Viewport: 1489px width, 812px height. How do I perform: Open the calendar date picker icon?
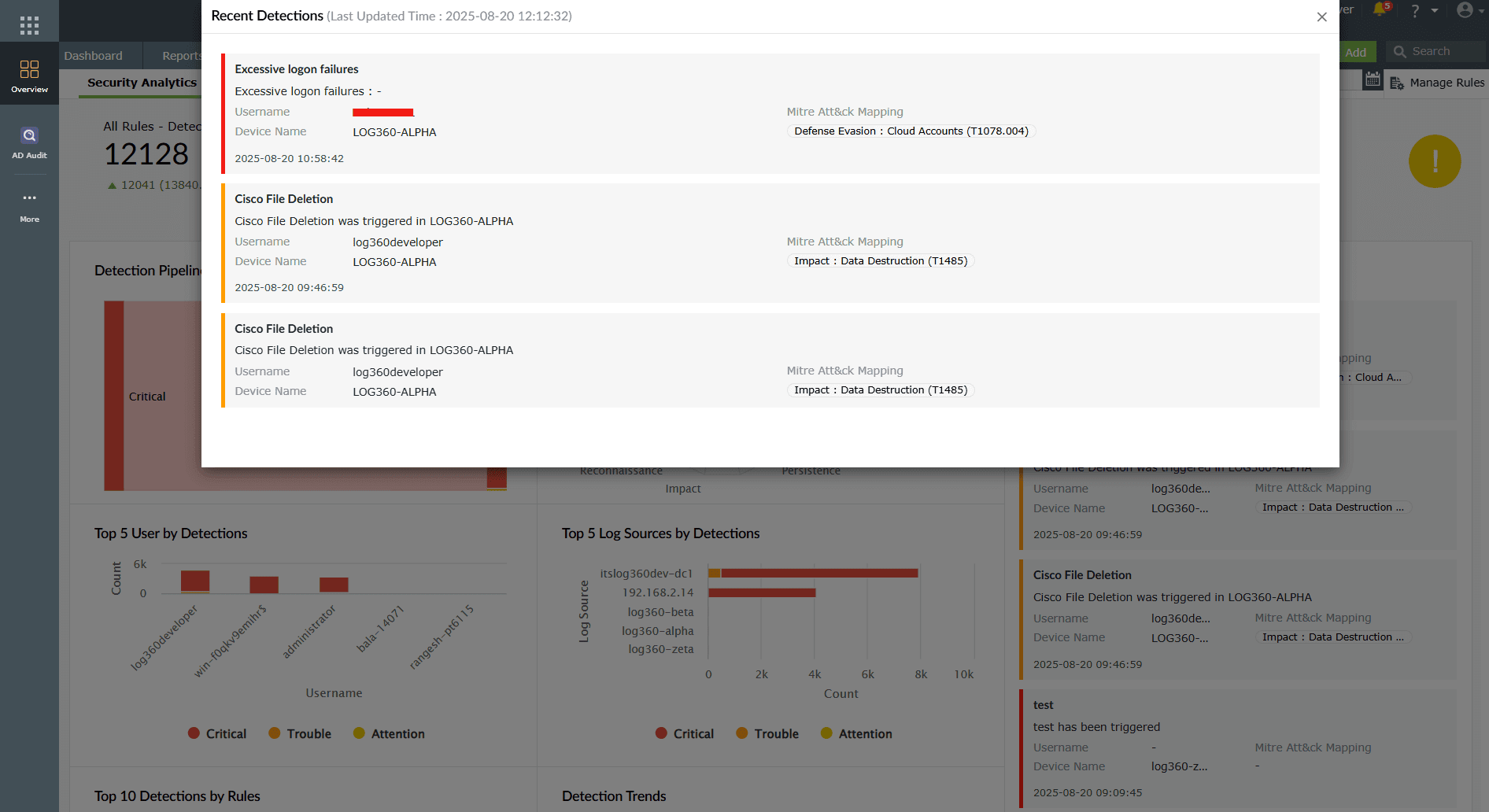1373,79
